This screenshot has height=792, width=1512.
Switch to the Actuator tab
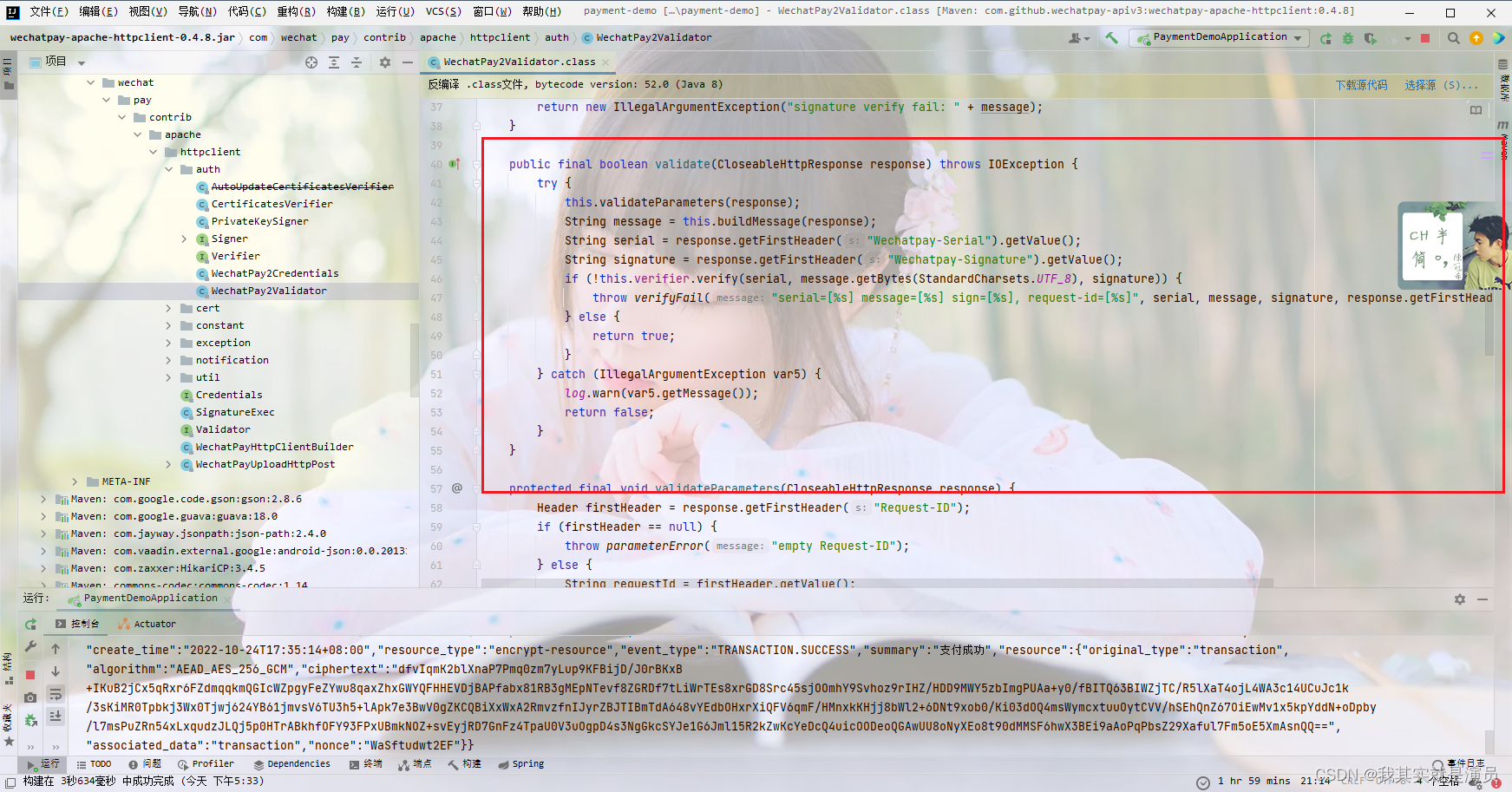tap(147, 624)
